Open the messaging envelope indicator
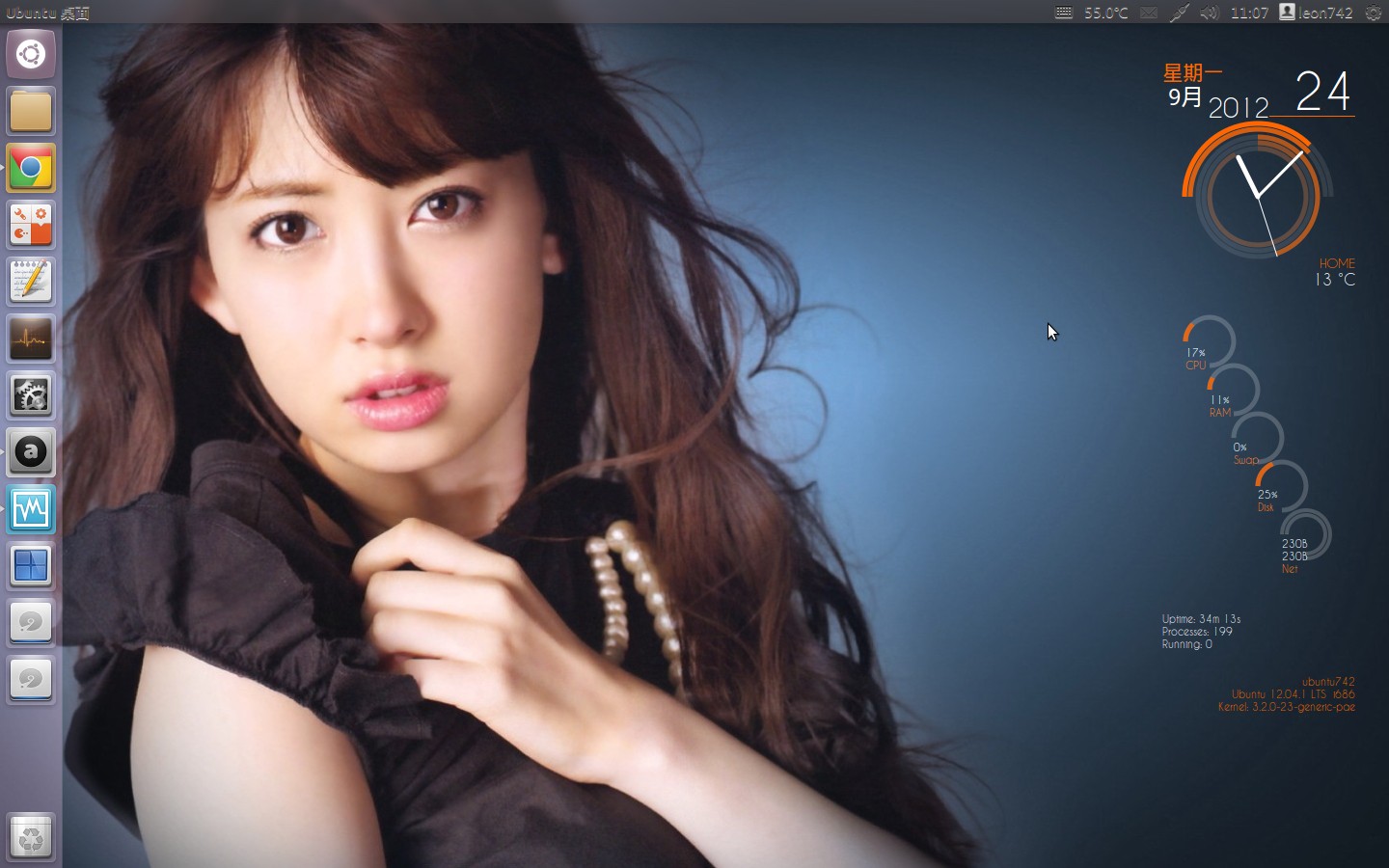This screenshot has height=868, width=1389. [x=1149, y=13]
